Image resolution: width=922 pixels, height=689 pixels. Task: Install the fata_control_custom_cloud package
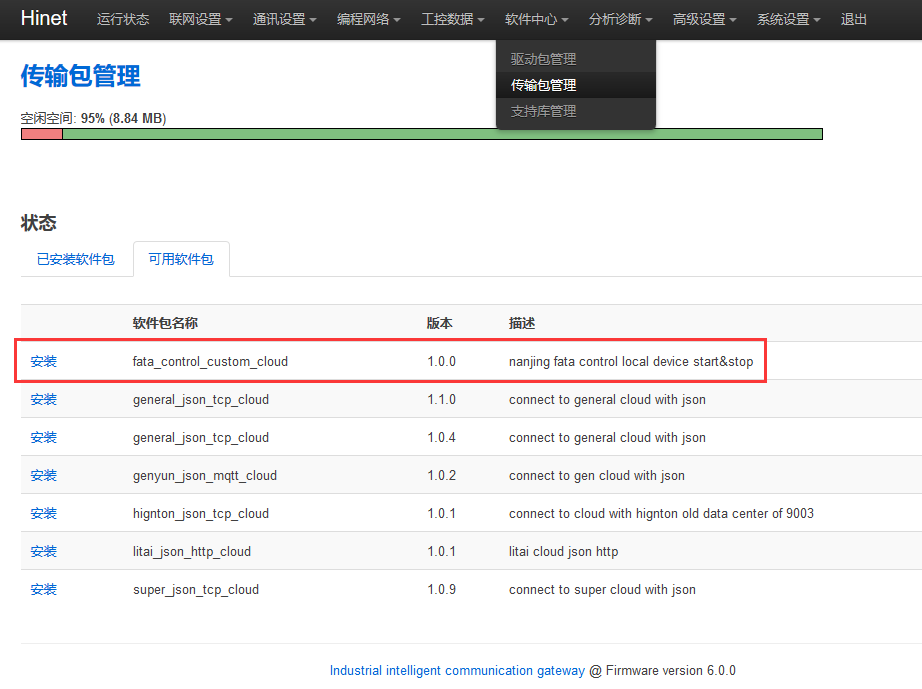(44, 361)
